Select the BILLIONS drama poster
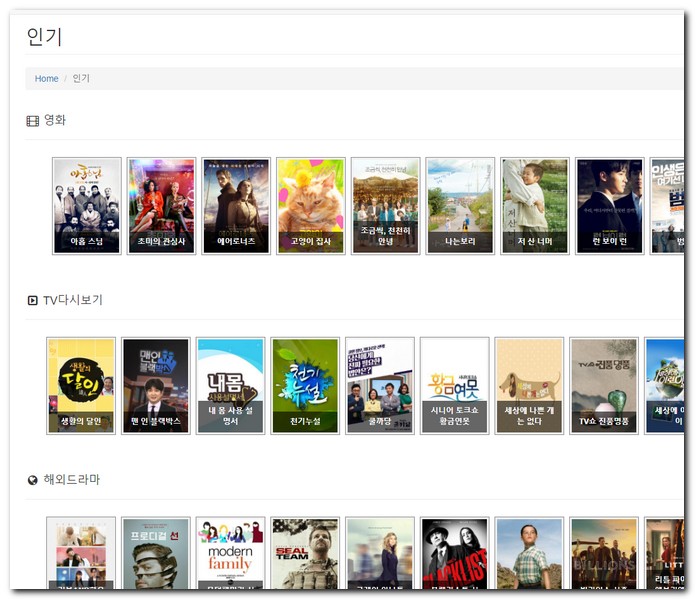 click(604, 553)
